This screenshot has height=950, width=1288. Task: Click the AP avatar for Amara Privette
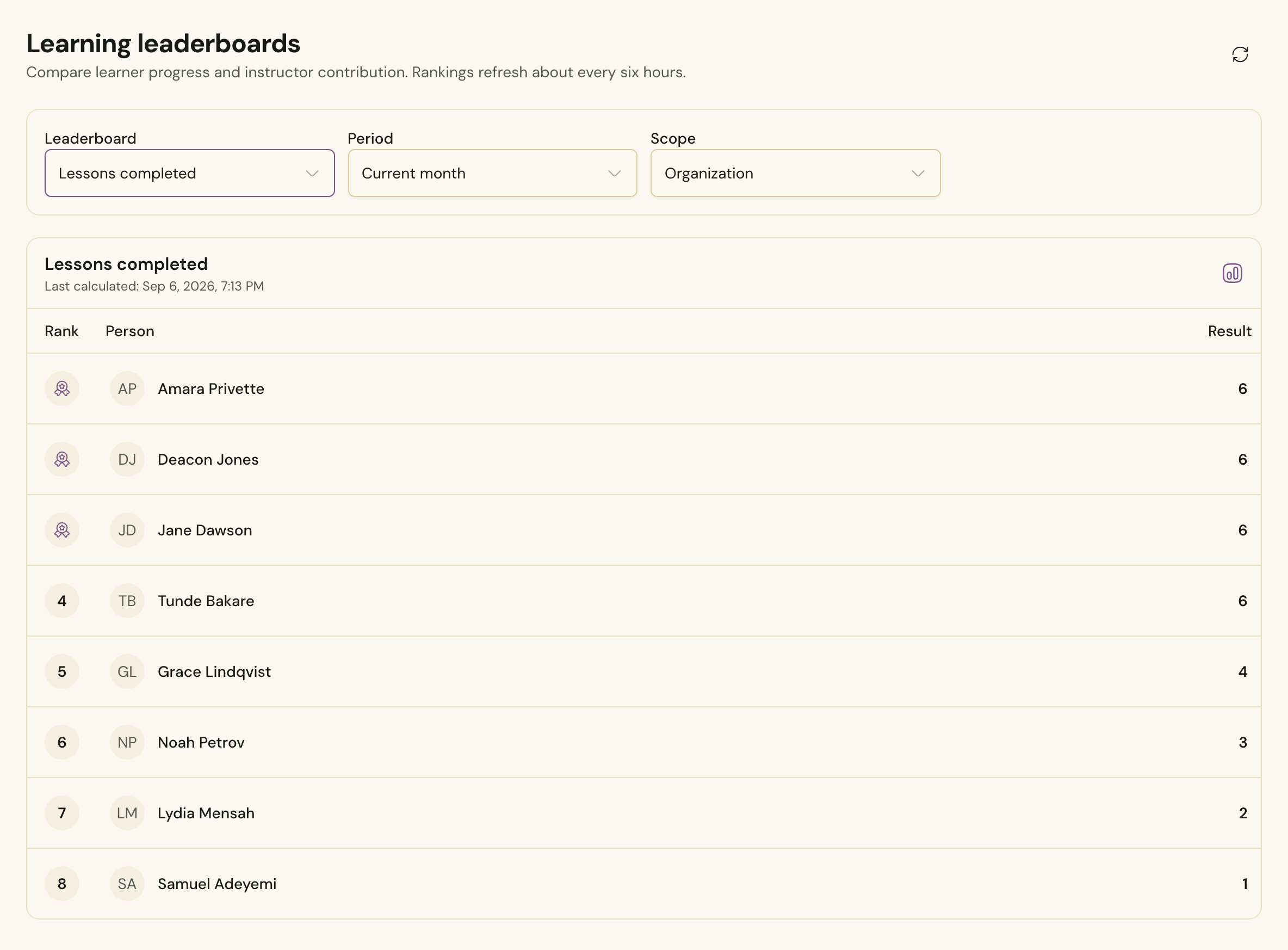coord(127,388)
